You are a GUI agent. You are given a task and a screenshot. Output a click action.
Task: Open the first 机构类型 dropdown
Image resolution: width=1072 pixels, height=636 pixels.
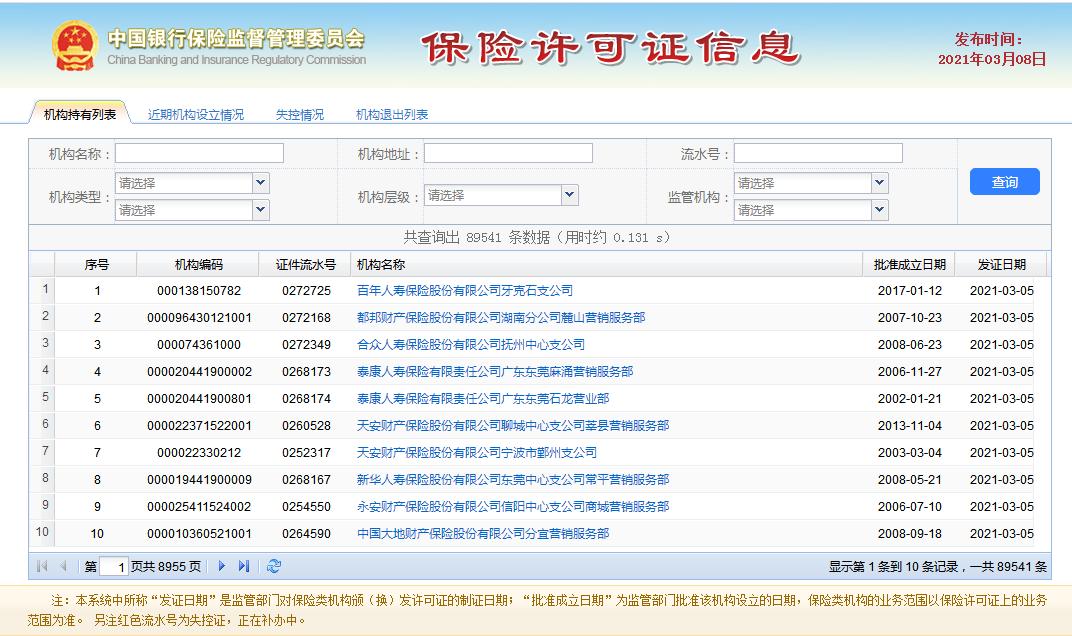tap(192, 183)
